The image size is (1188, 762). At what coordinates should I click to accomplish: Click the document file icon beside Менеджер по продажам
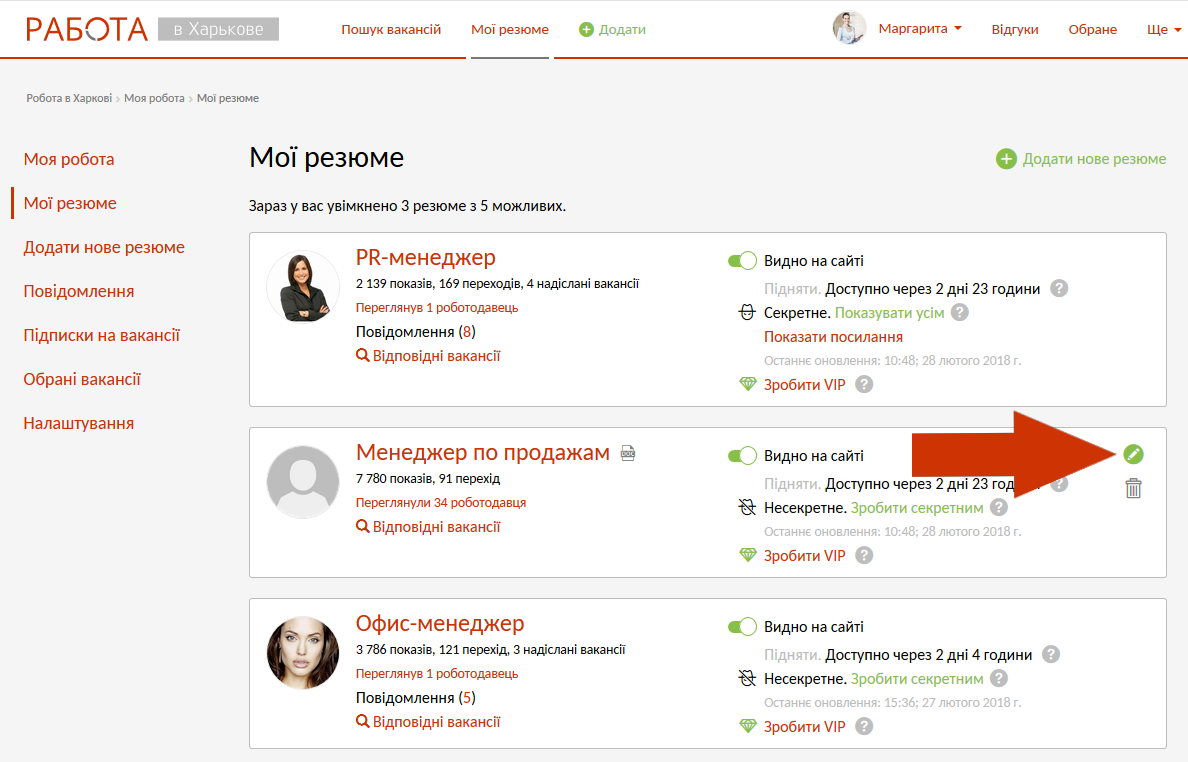click(x=628, y=454)
